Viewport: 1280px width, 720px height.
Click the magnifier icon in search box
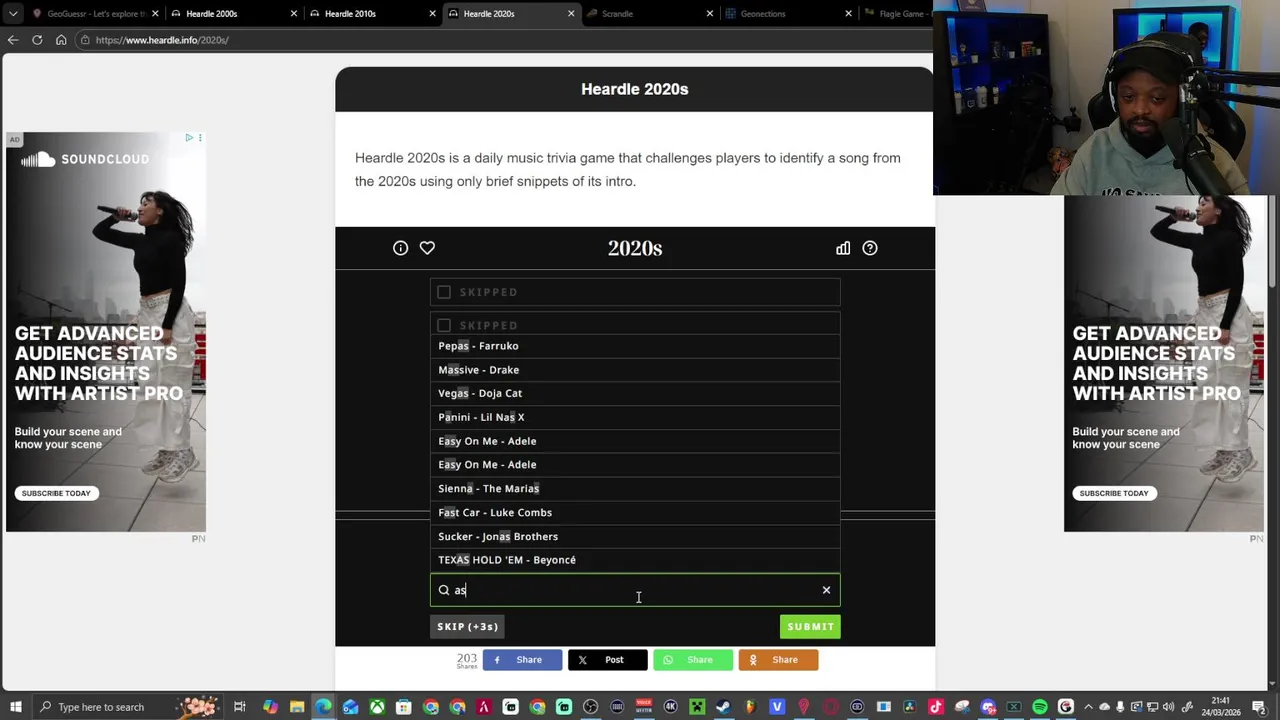pos(444,590)
